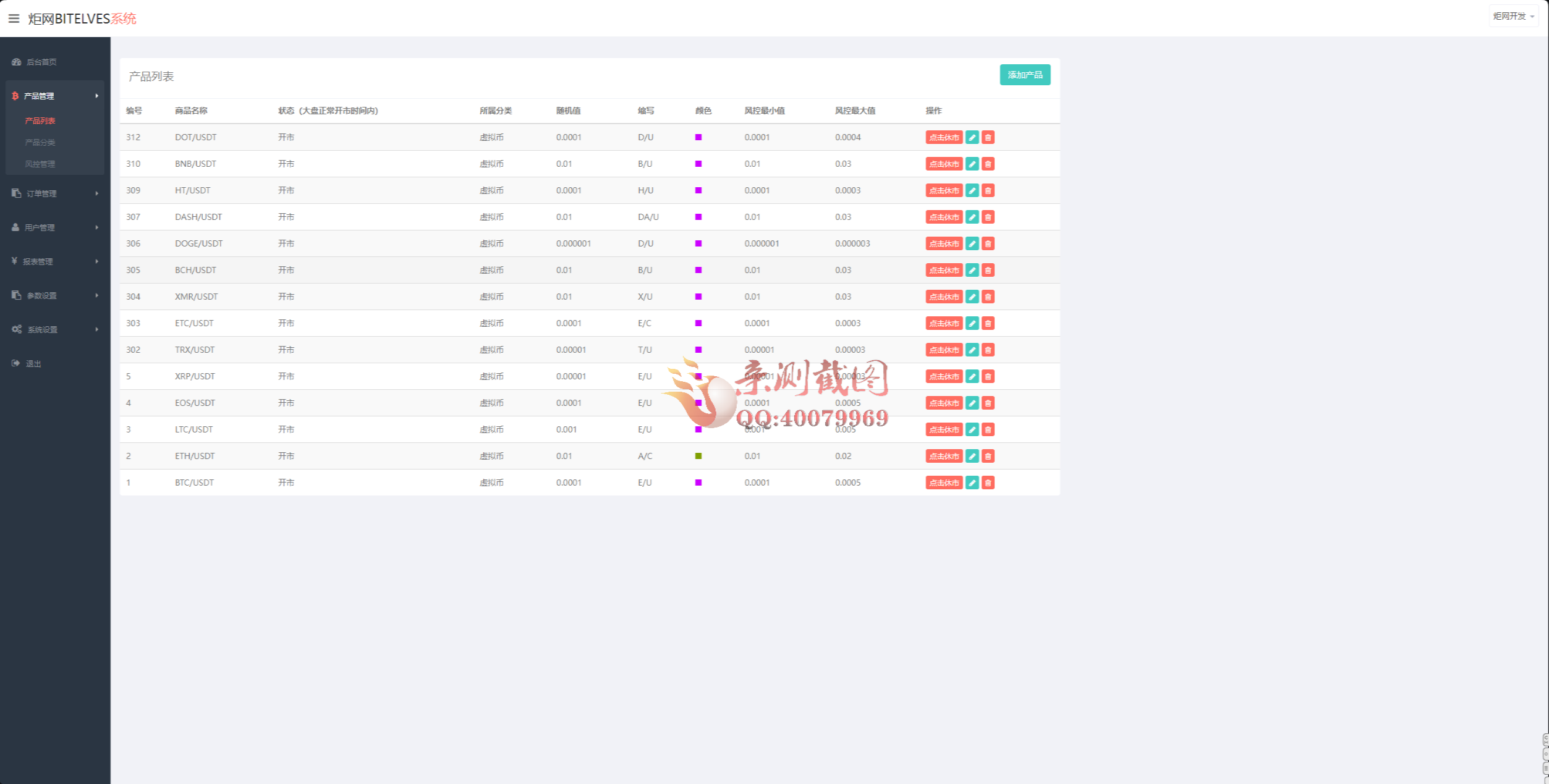Click 退出 to log out
The image size is (1549, 784).
tap(33, 363)
